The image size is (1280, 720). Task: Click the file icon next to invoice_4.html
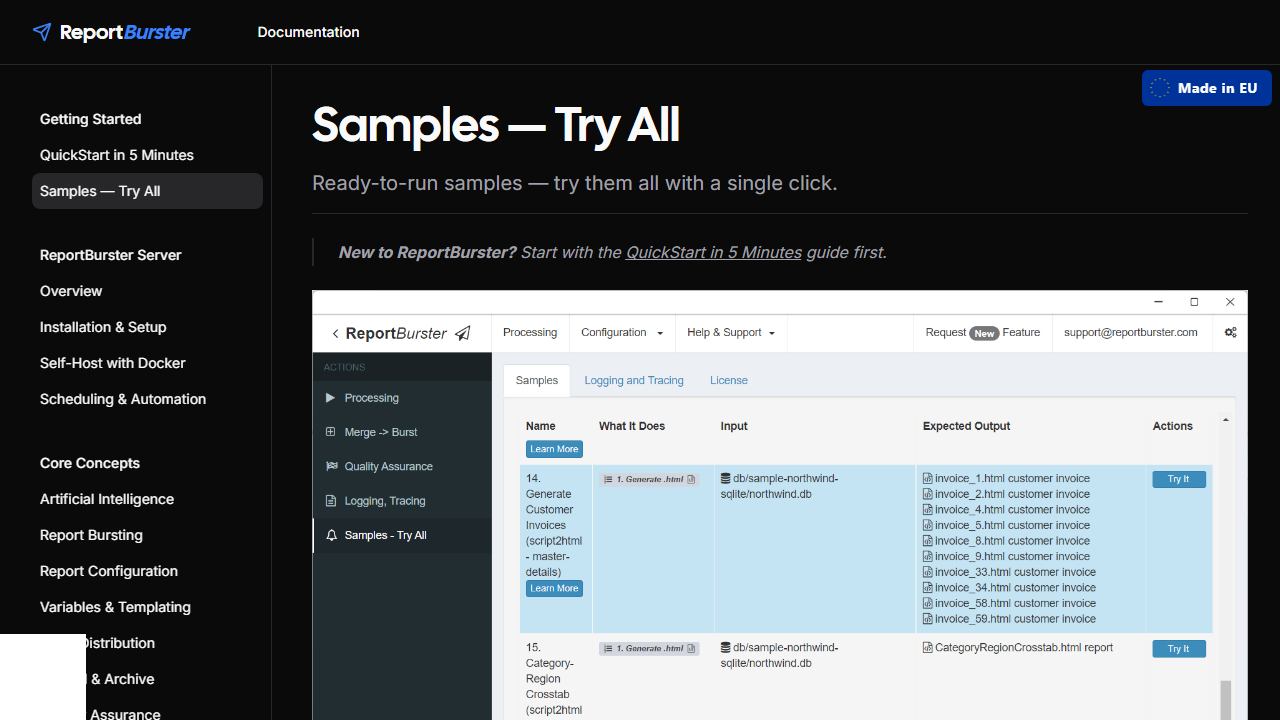coord(928,510)
